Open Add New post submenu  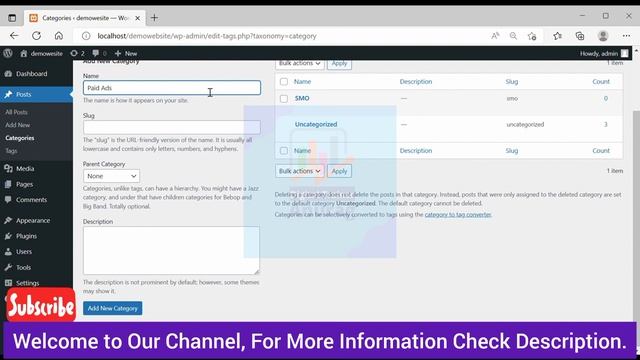pos(18,125)
